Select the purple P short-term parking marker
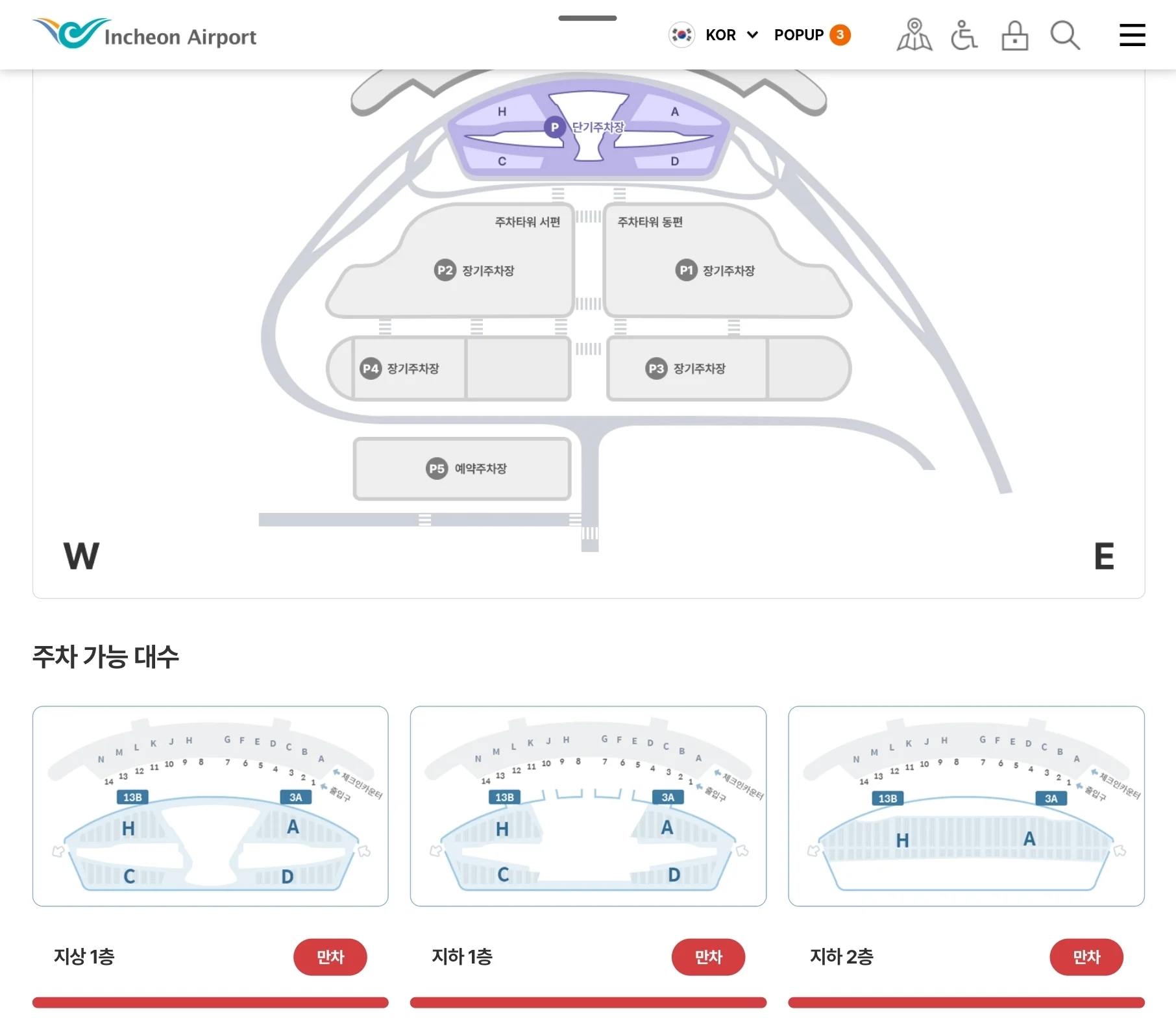This screenshot has width=1176, height=1020. (554, 127)
